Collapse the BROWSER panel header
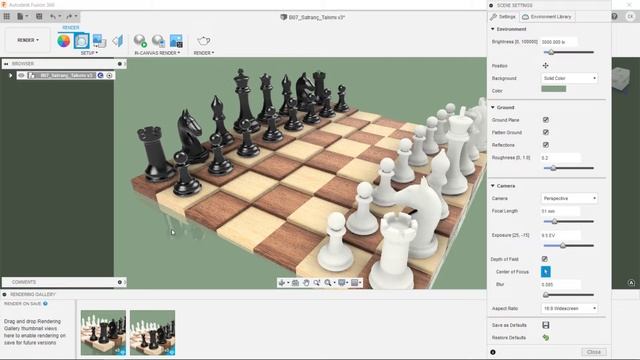The width and height of the screenshot is (640, 360). (6, 64)
